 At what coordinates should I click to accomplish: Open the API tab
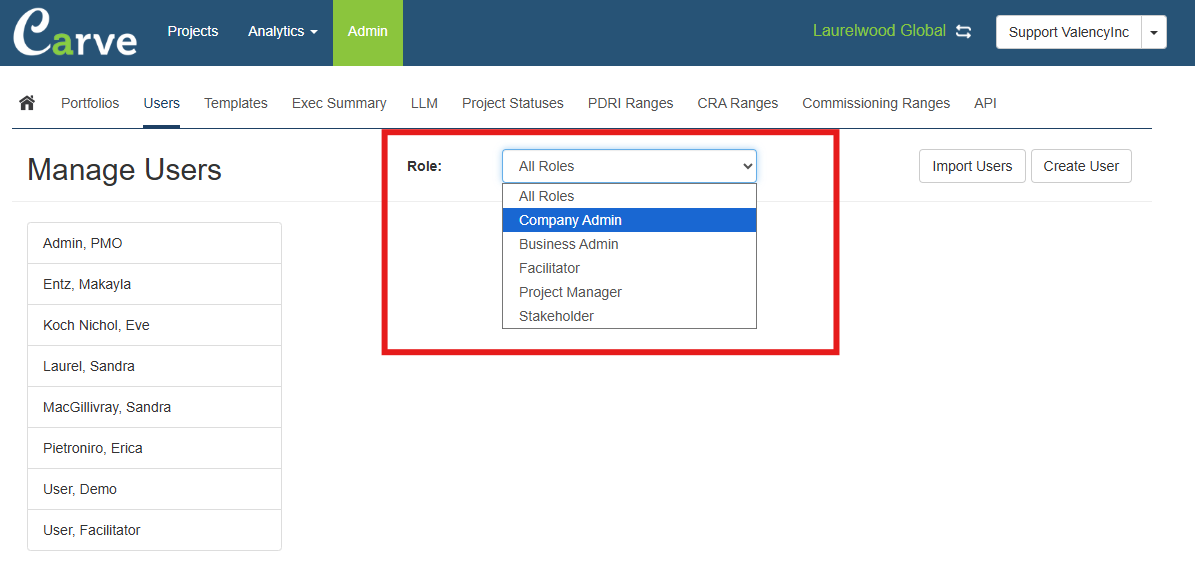click(985, 103)
